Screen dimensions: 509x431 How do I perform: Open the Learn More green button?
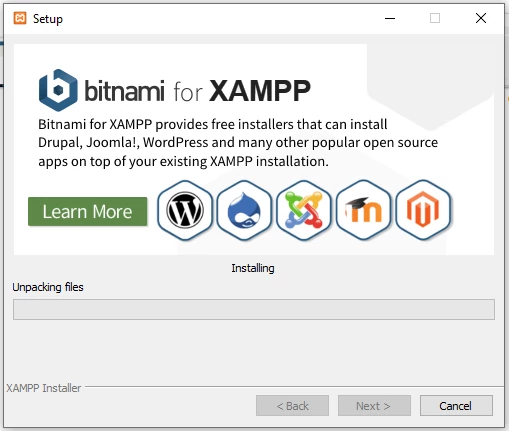(88, 211)
